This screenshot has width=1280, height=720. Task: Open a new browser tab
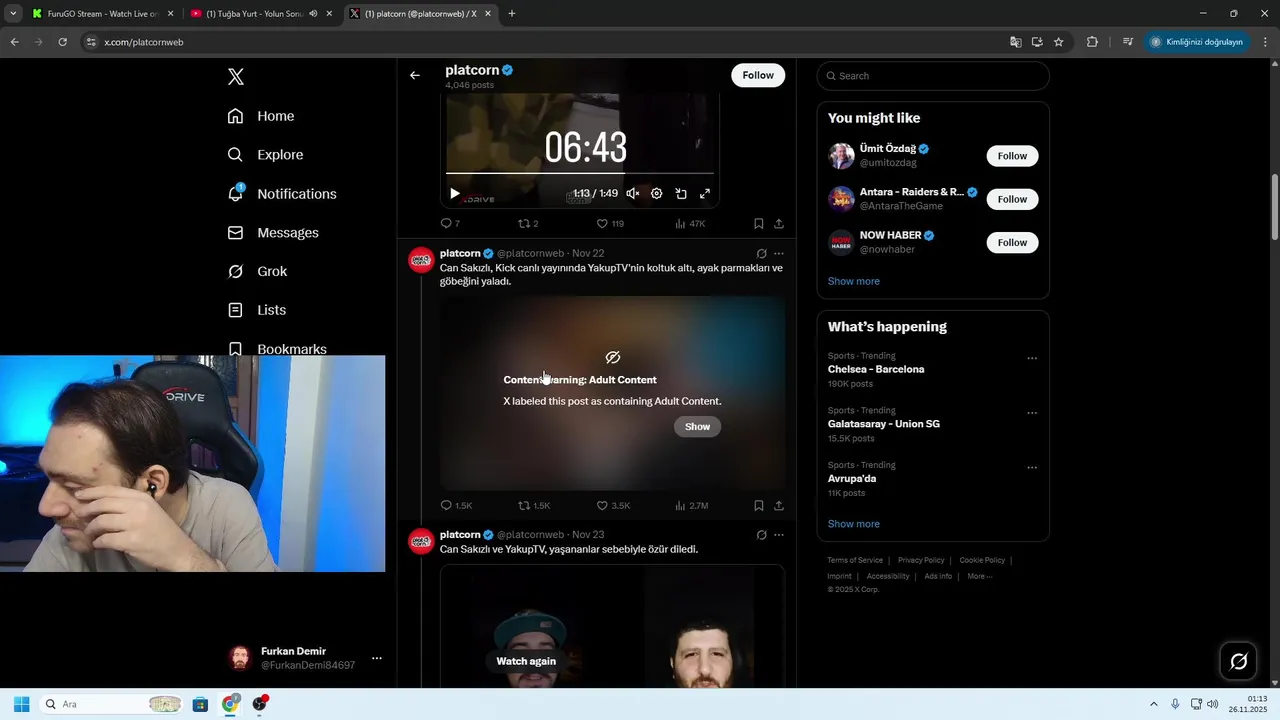point(512,14)
